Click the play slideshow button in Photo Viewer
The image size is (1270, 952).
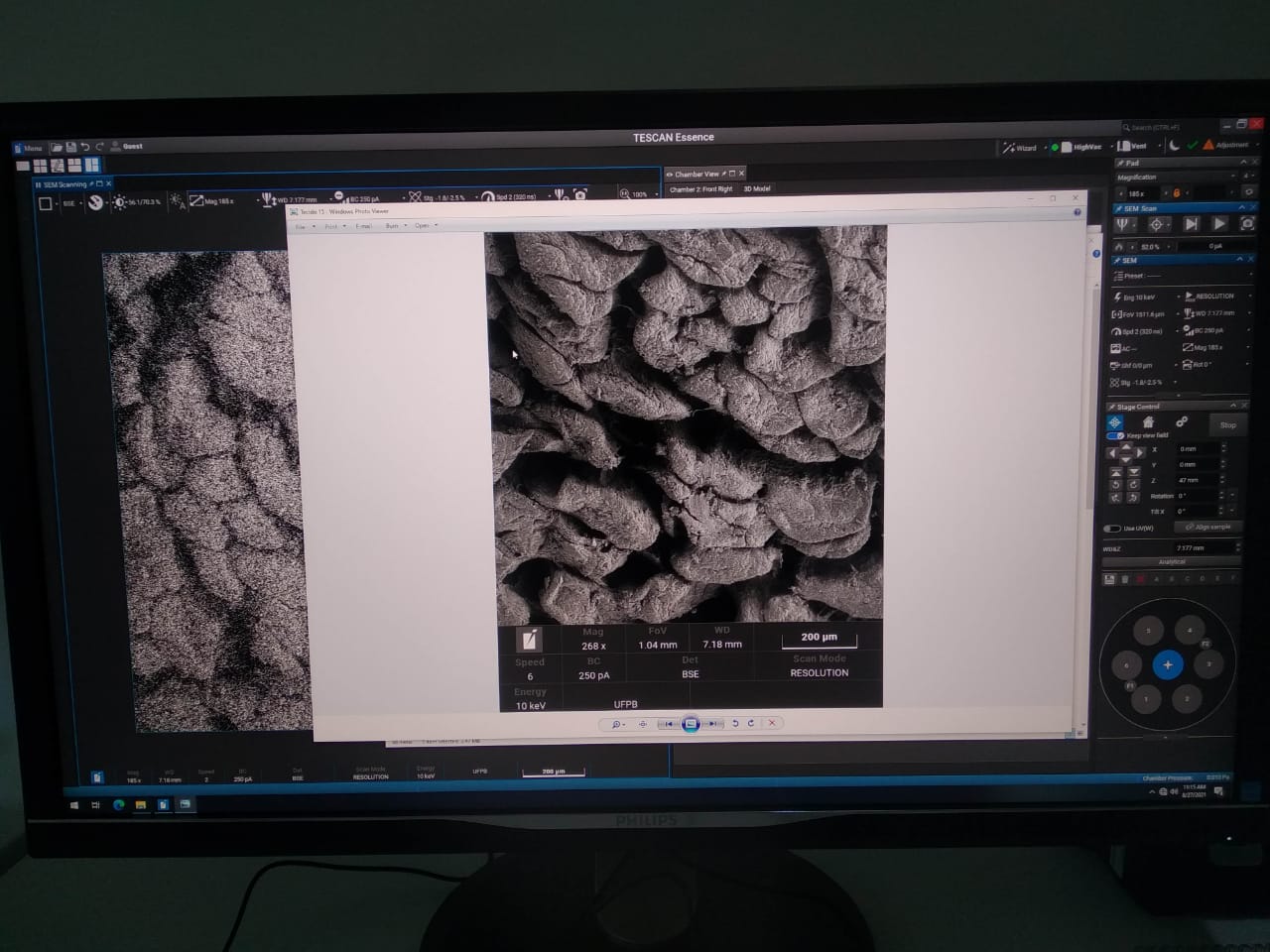[691, 724]
